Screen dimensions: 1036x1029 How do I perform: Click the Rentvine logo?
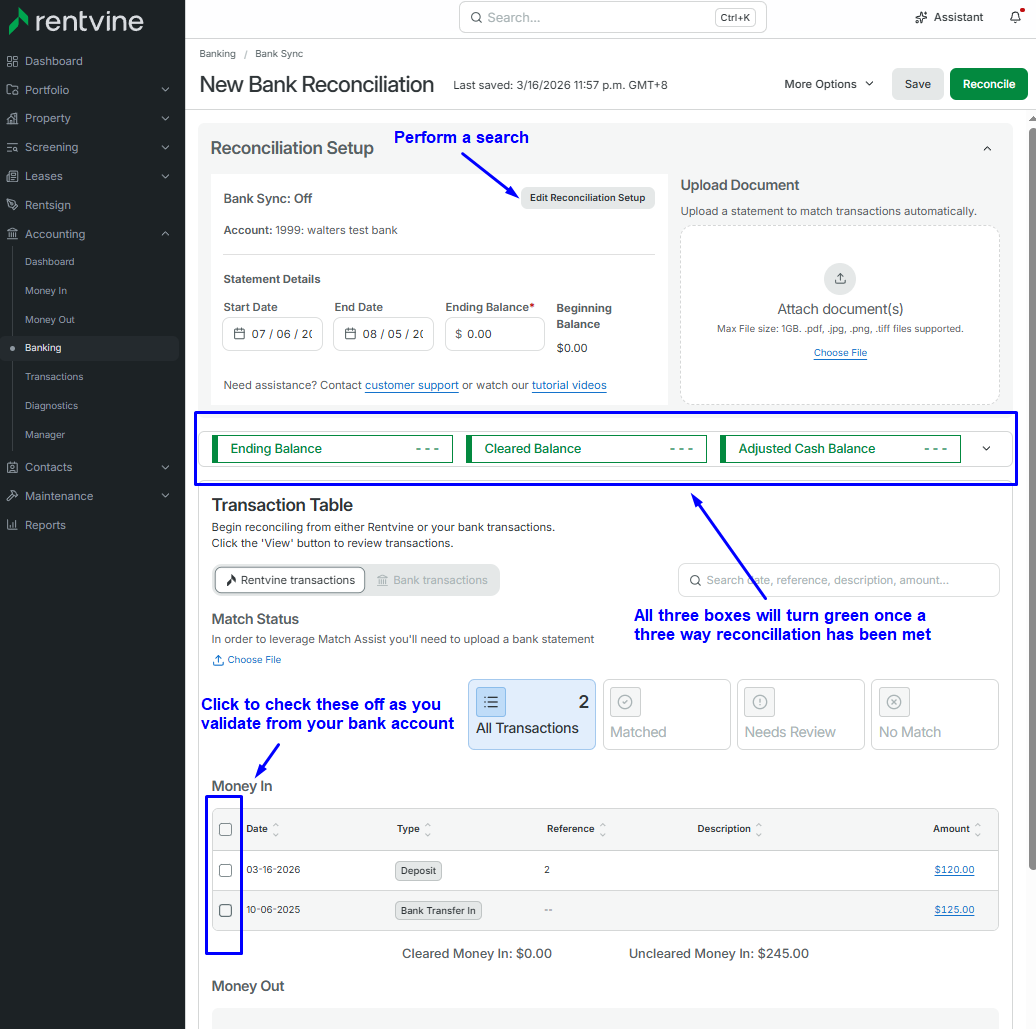(76, 20)
